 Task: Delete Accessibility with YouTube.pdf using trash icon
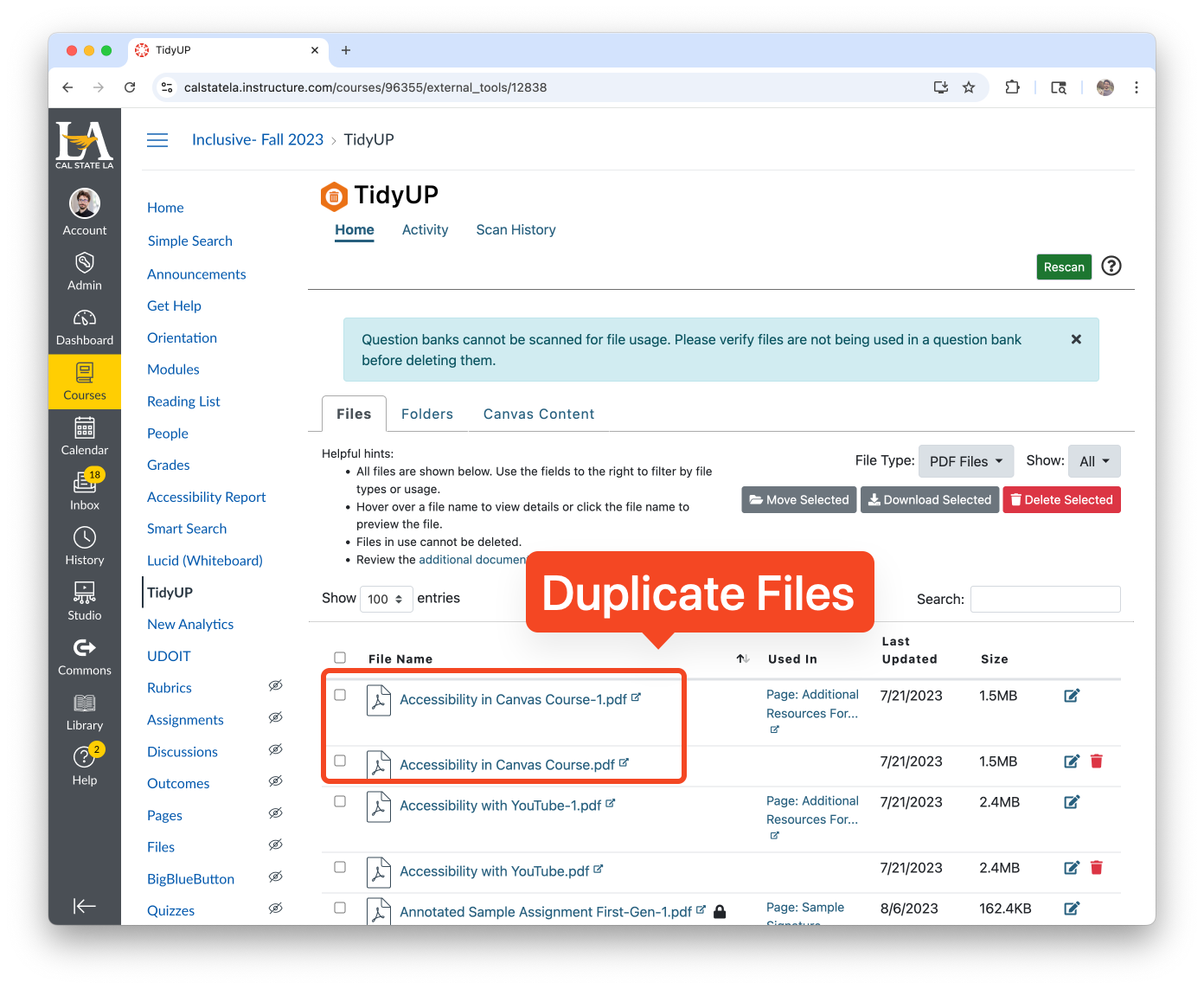point(1096,868)
